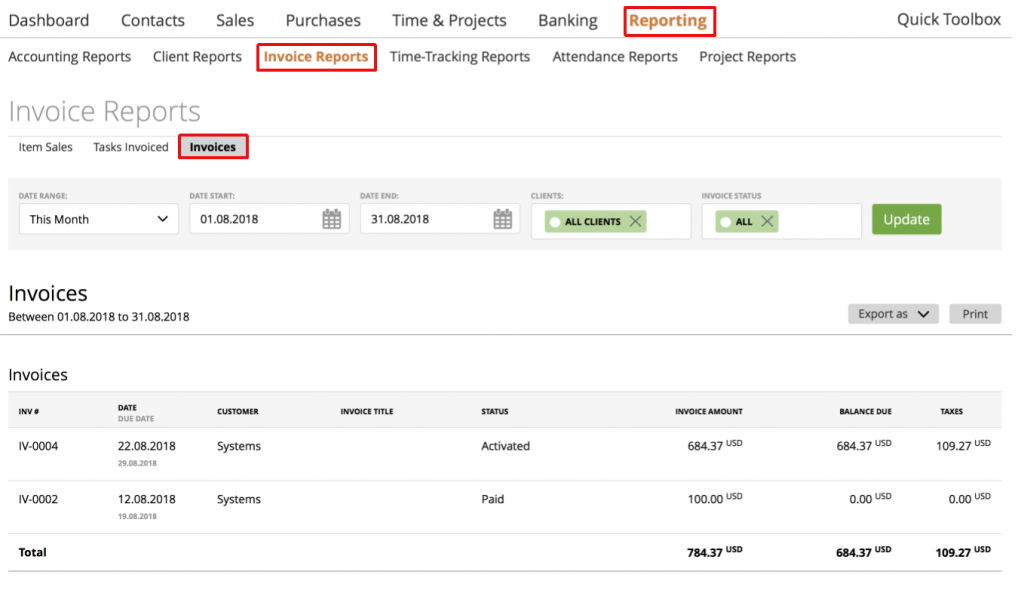Click the Print button

974,313
